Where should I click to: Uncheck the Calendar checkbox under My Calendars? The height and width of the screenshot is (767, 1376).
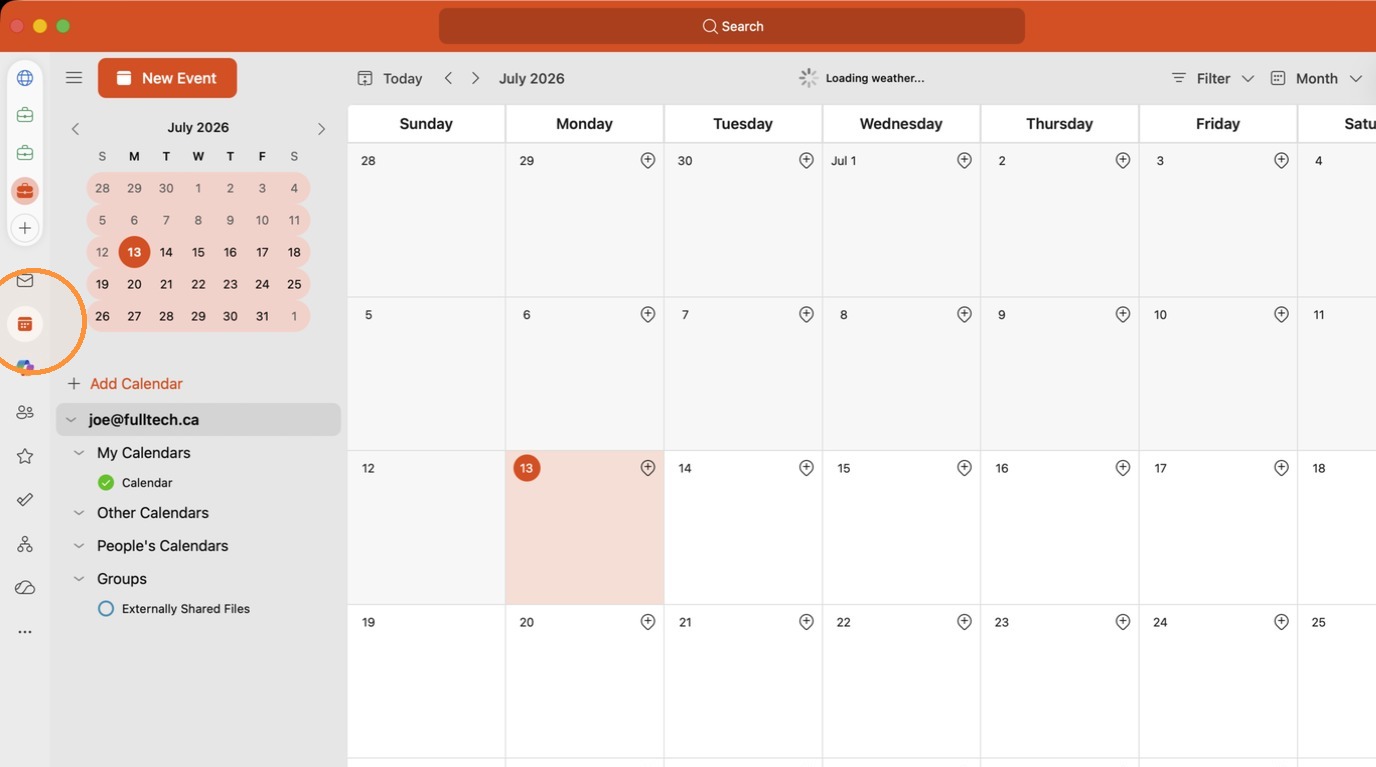tap(106, 482)
